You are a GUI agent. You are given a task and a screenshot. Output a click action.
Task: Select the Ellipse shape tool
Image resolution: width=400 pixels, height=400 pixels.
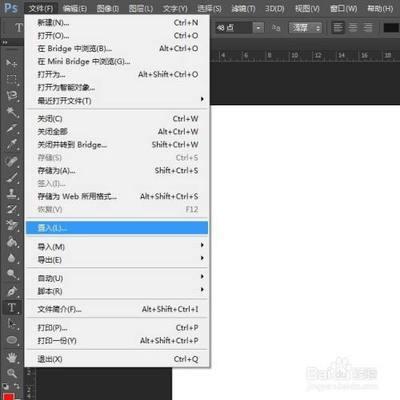[x=12, y=340]
